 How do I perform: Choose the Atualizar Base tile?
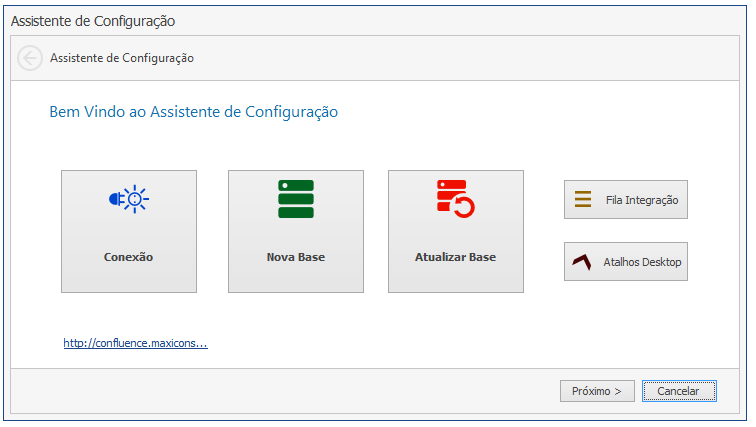(456, 231)
